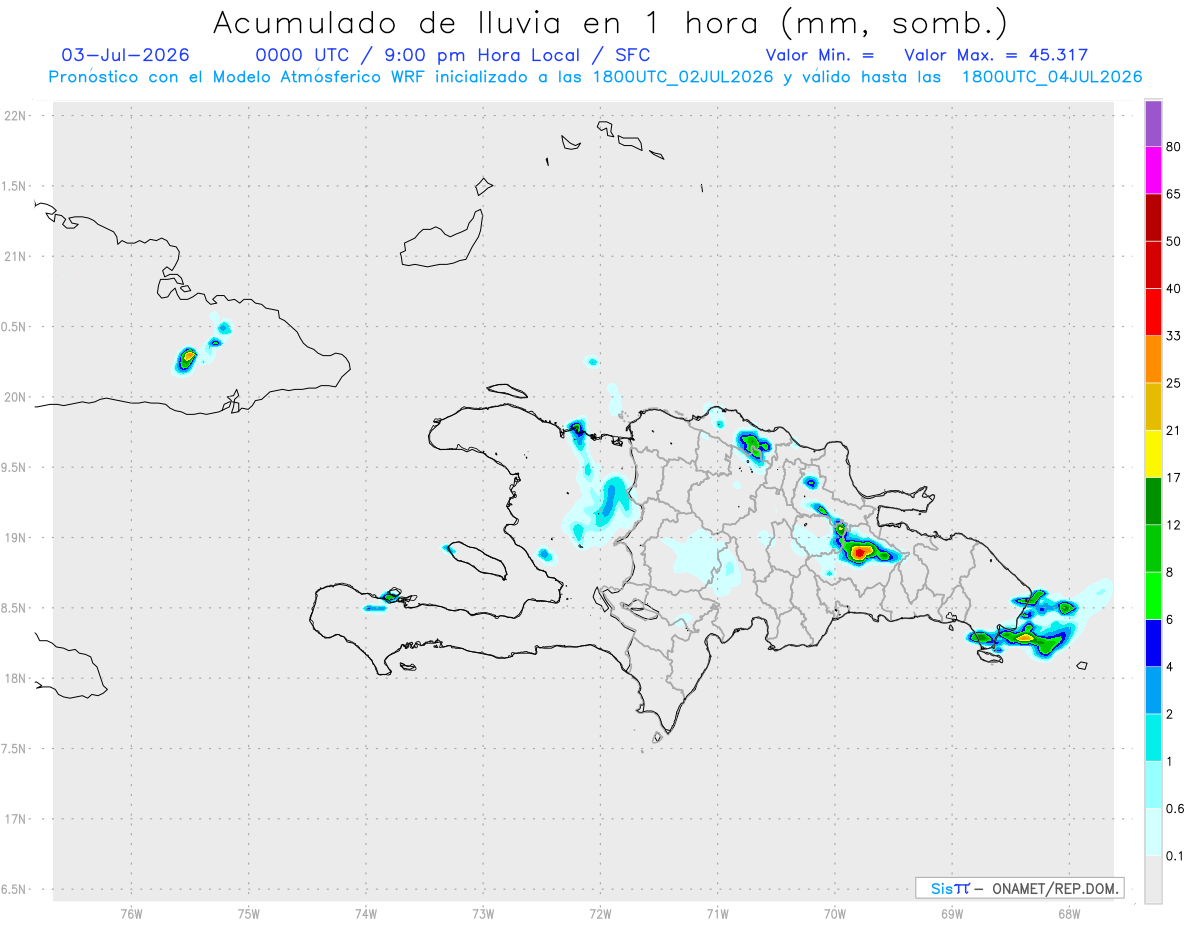Select the orange colorbar segment between 25 and 33

1153,359
